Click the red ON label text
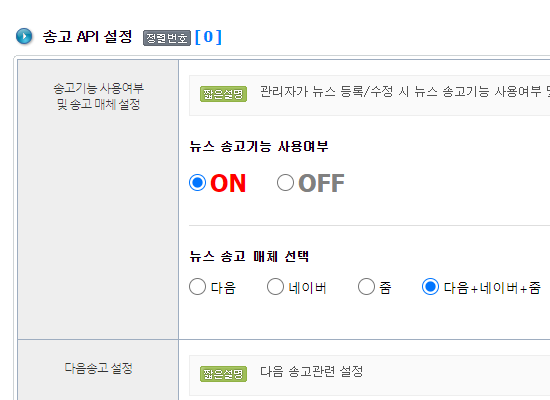 point(228,183)
